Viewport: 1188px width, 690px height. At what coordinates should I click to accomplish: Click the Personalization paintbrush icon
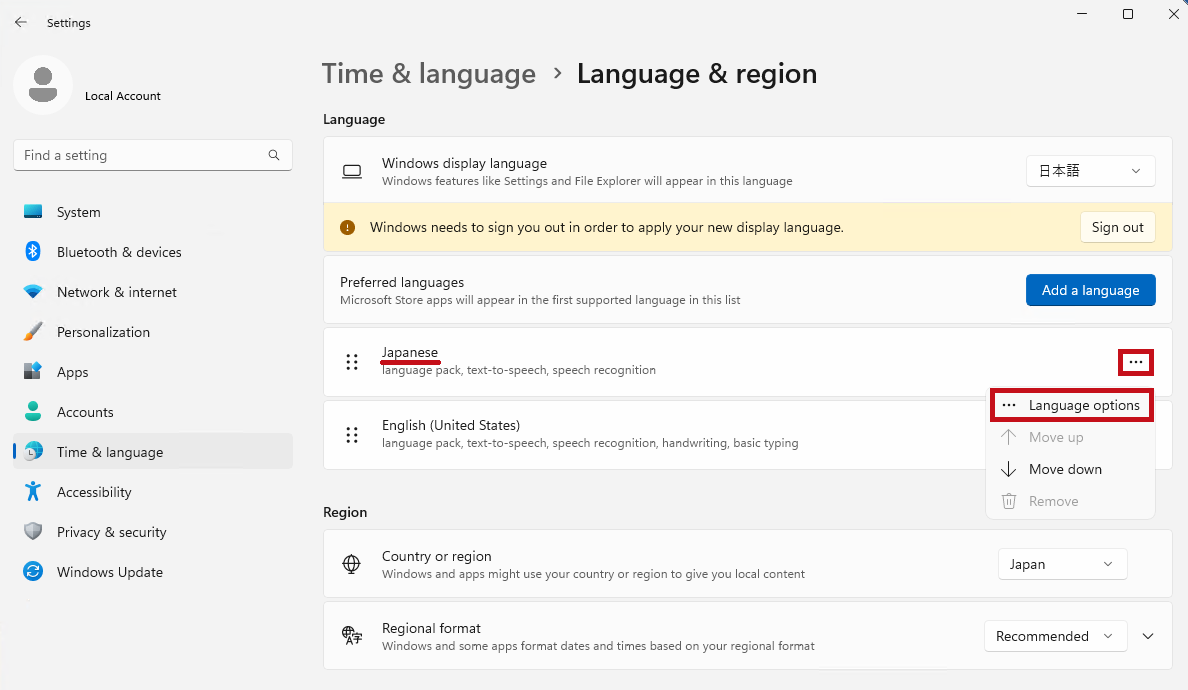33,332
